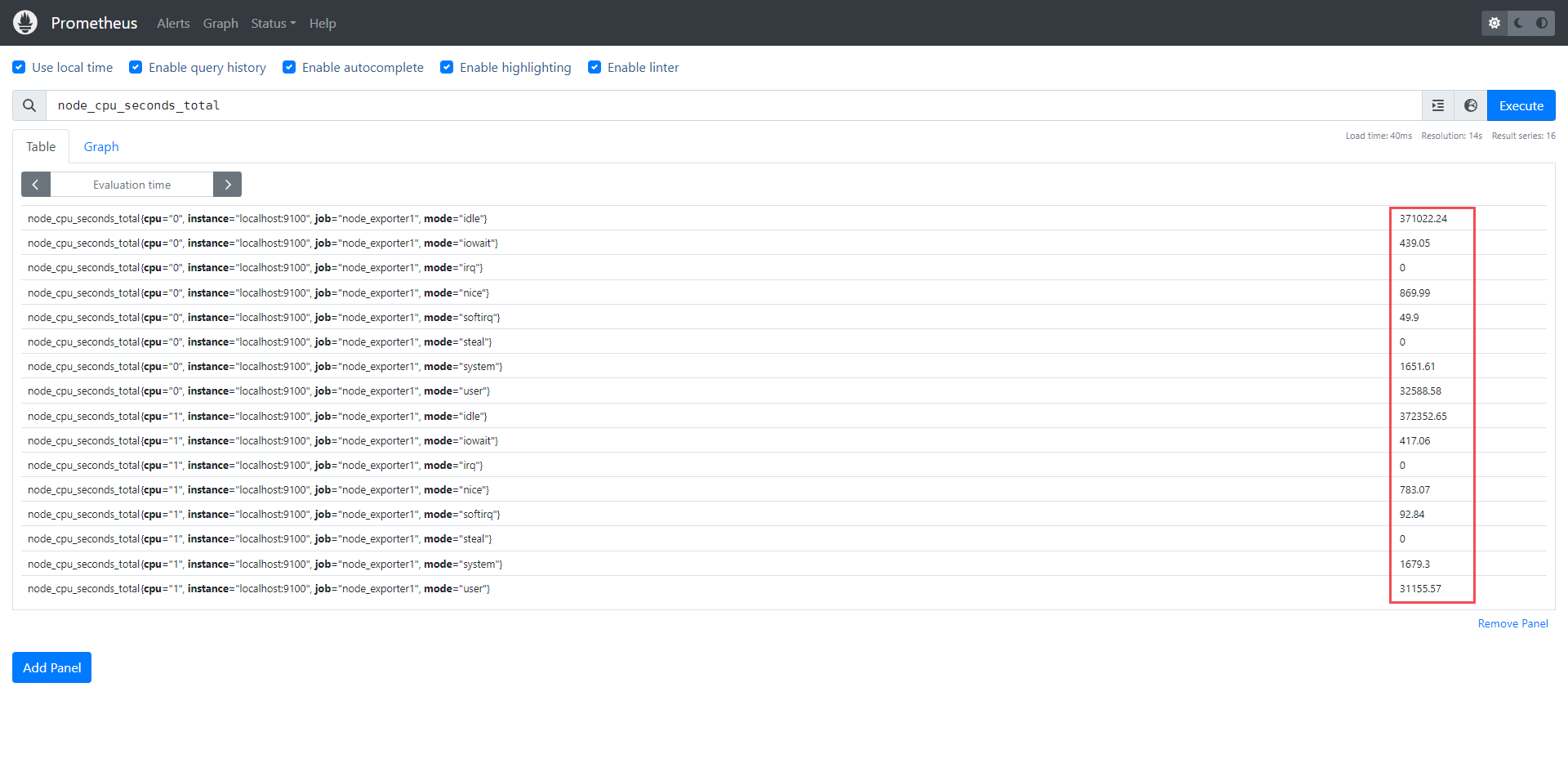The height and width of the screenshot is (772, 1568).
Task: Click the value 32588.58
Action: tap(1420, 390)
